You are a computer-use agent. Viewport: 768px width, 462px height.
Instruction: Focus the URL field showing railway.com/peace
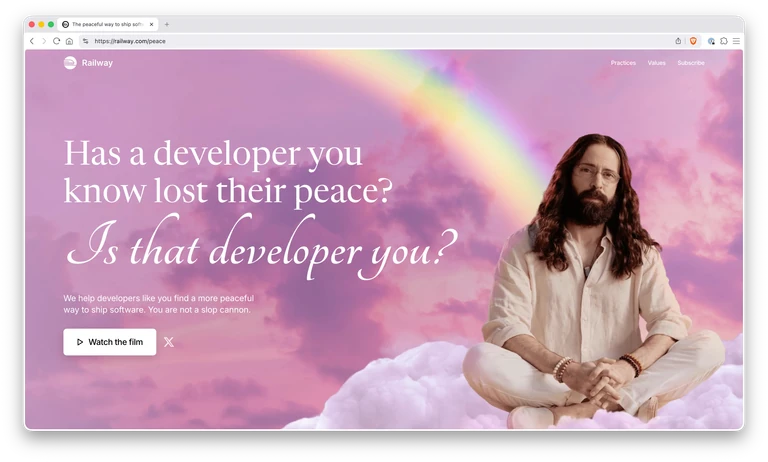pyautogui.click(x=130, y=41)
